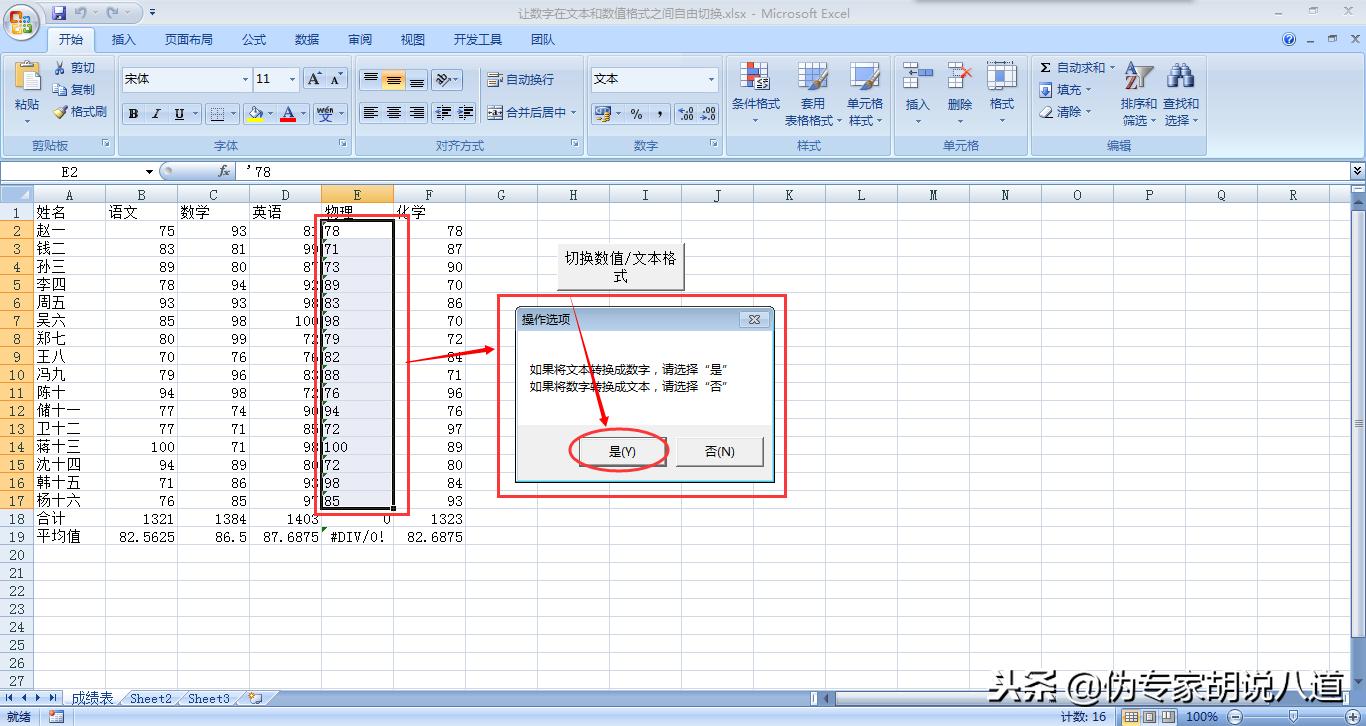Image resolution: width=1366 pixels, height=726 pixels.
Task: Switch to the 插入 ribbon tab
Action: coord(124,40)
